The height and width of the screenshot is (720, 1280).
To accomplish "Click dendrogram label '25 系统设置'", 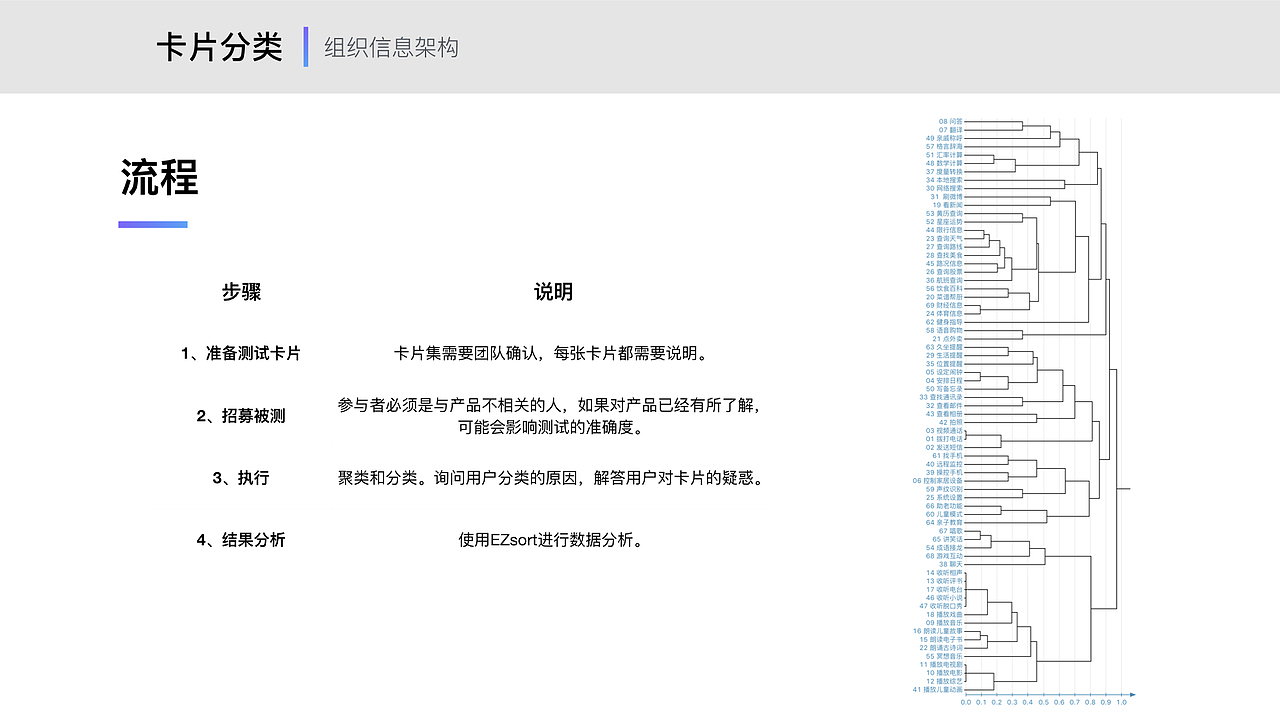I will tap(945, 497).
